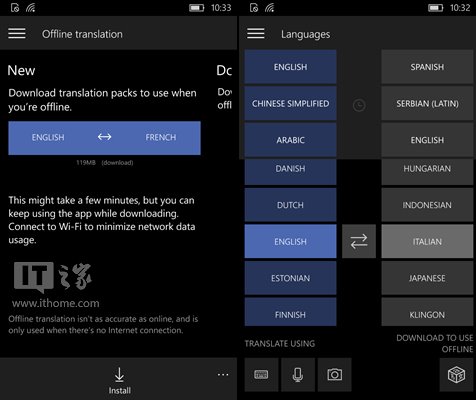Check battery icon on right phone status bar
This screenshot has width=476, height=400.
click(435, 8)
